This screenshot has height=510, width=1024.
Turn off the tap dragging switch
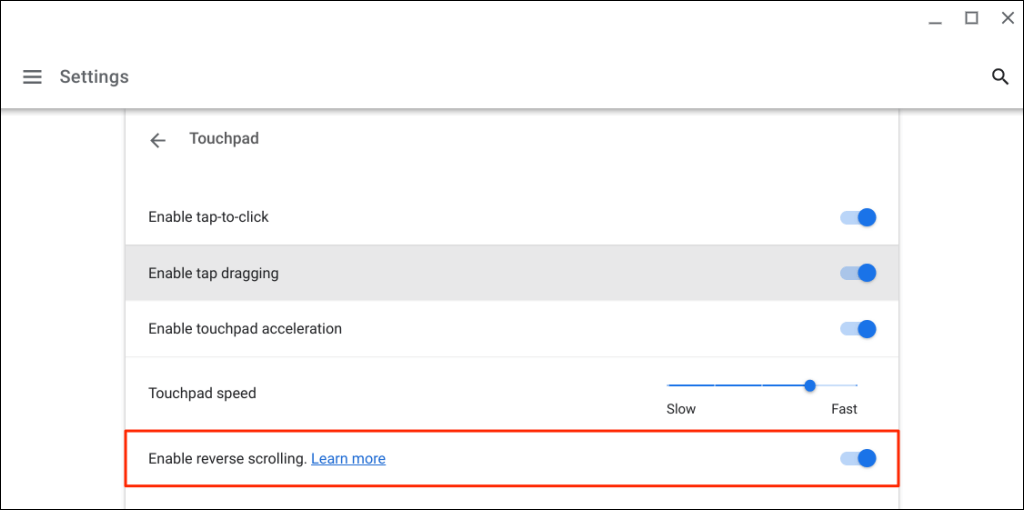pyautogui.click(x=859, y=273)
